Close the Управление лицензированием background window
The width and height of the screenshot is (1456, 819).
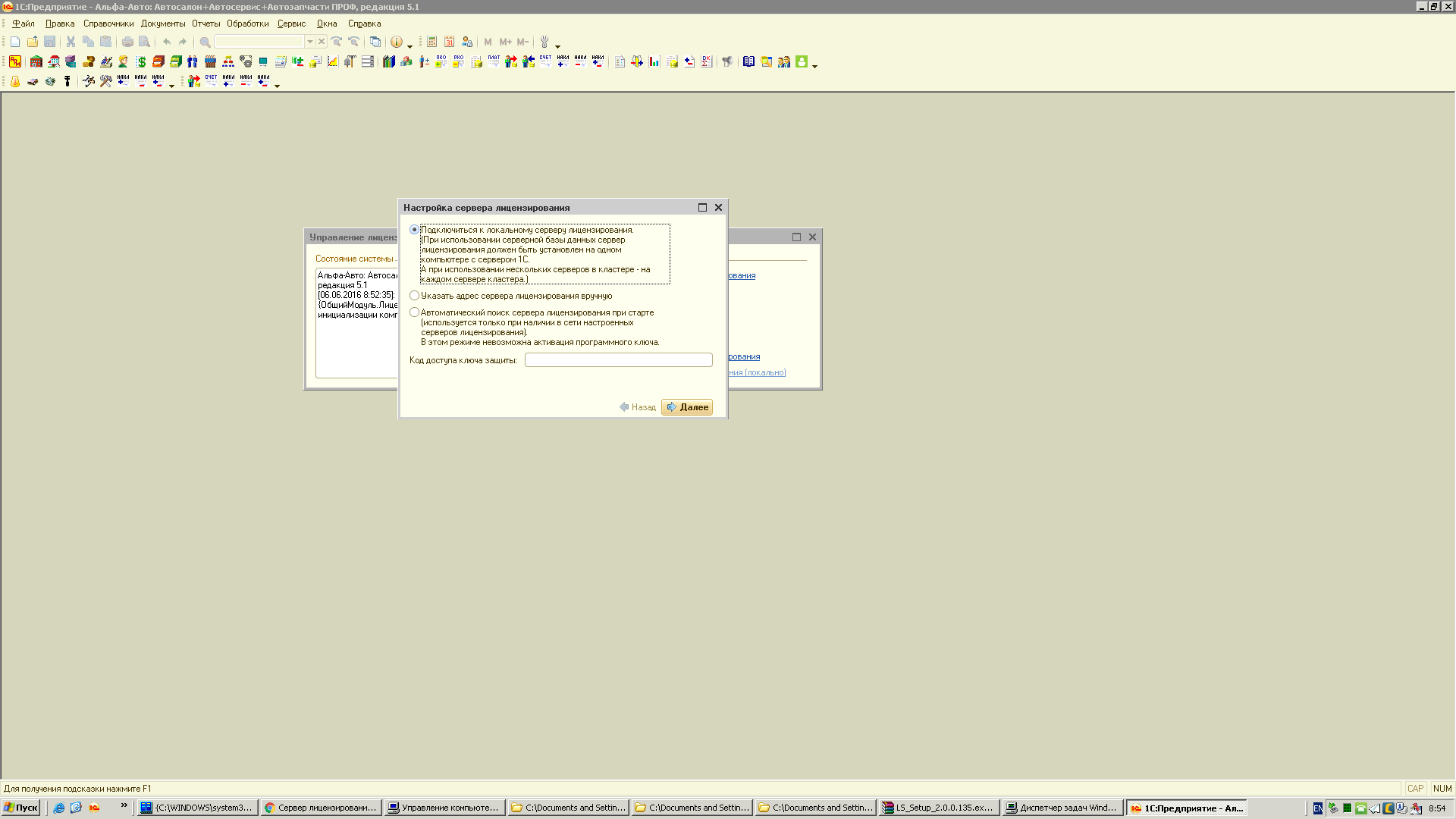812,237
